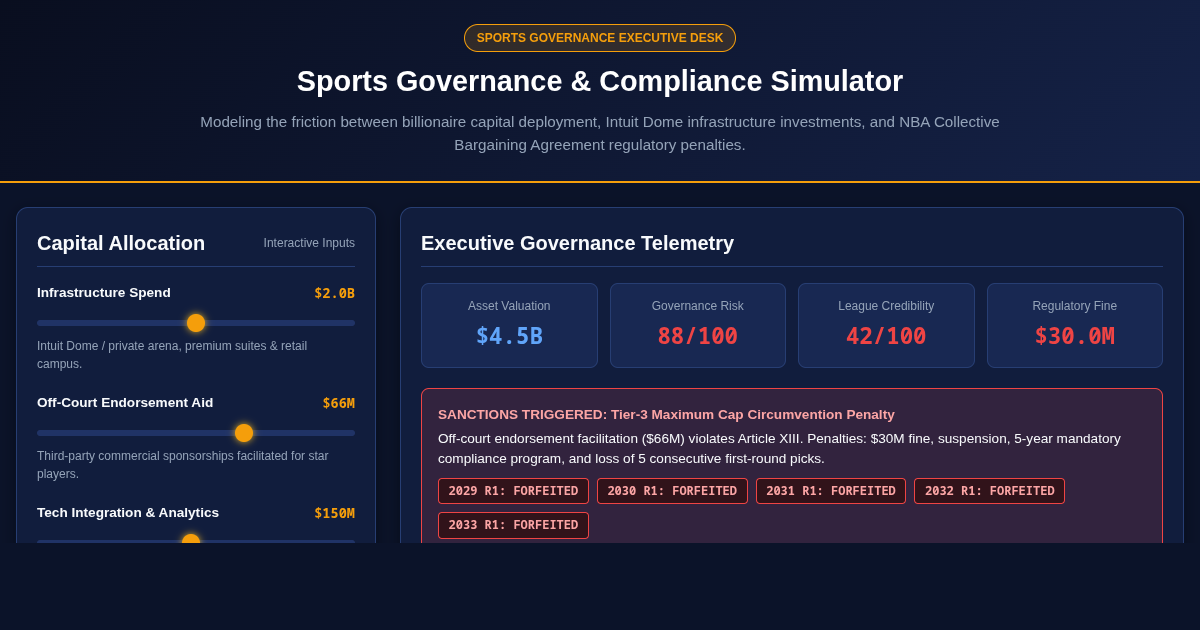The image size is (1200, 630).
Task: Click the subtitle about billionaire capital deployment
Action: [600, 133]
